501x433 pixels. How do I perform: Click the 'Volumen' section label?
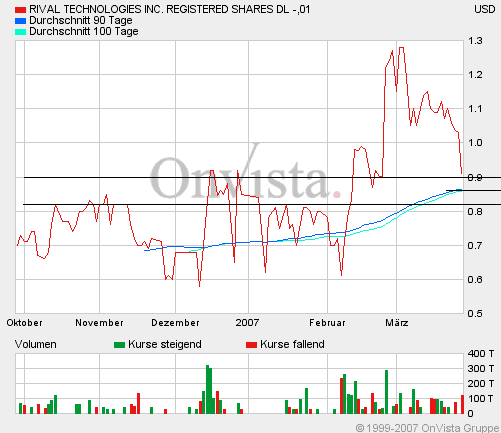click(36, 344)
